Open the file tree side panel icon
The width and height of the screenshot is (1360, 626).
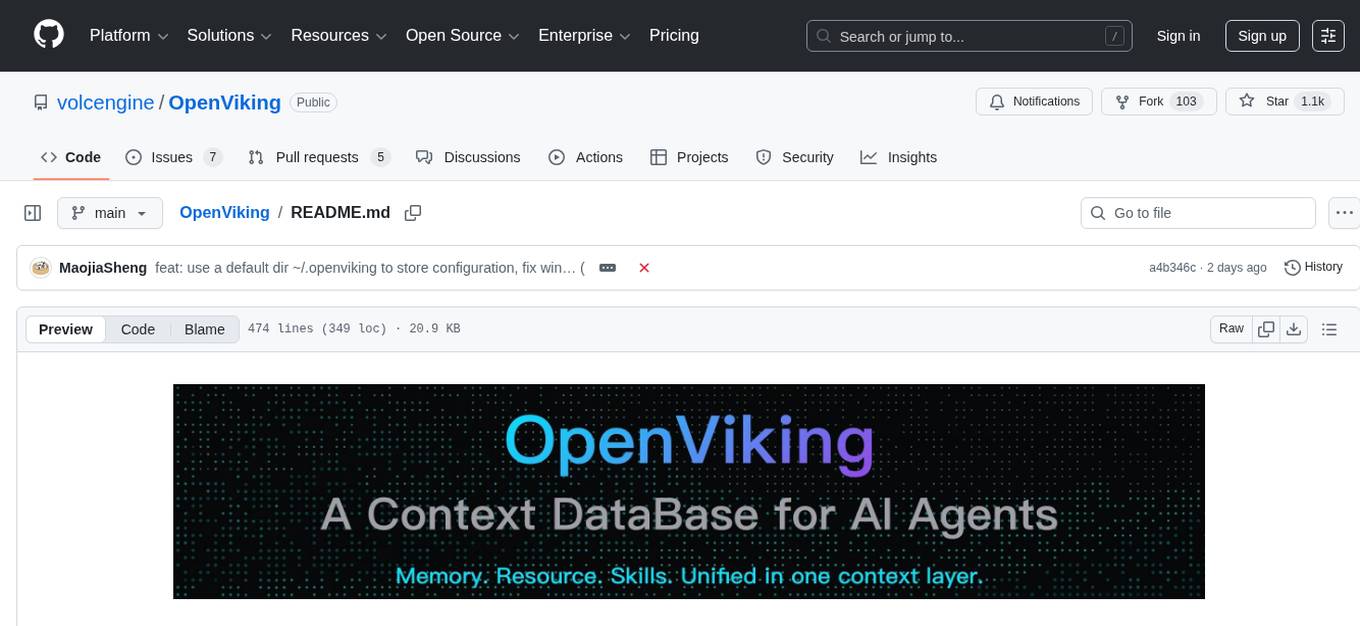pos(32,212)
